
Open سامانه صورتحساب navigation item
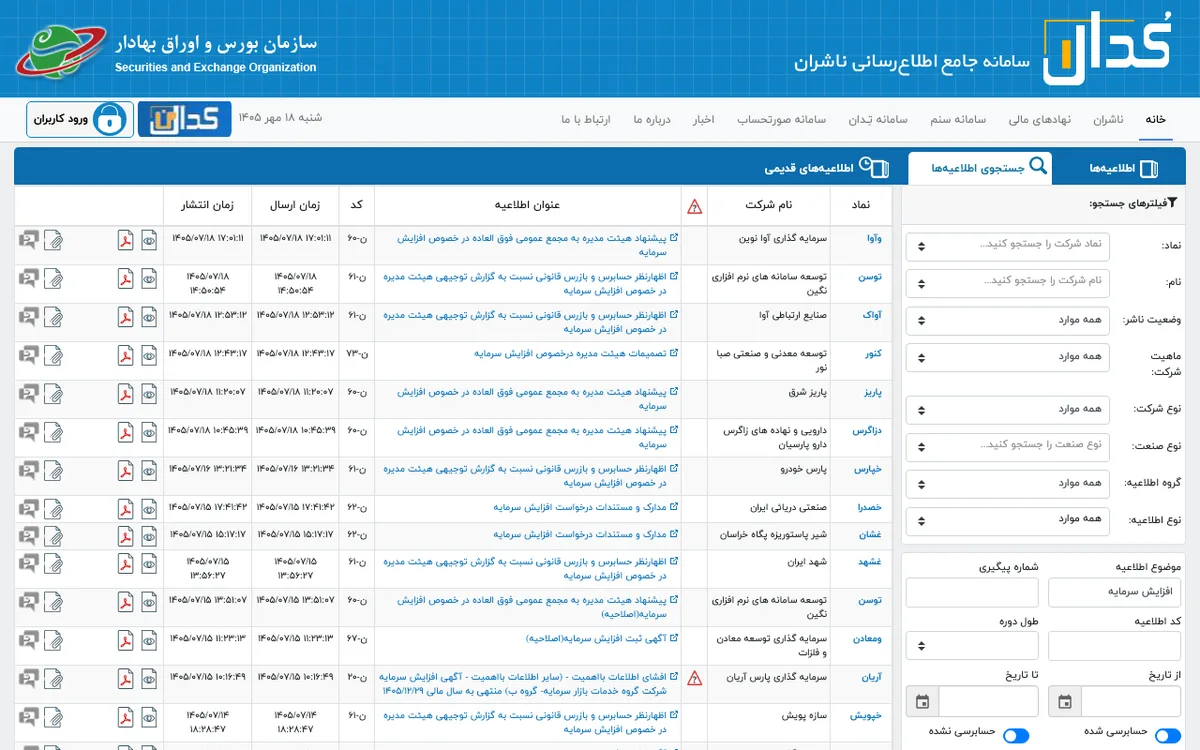point(782,120)
